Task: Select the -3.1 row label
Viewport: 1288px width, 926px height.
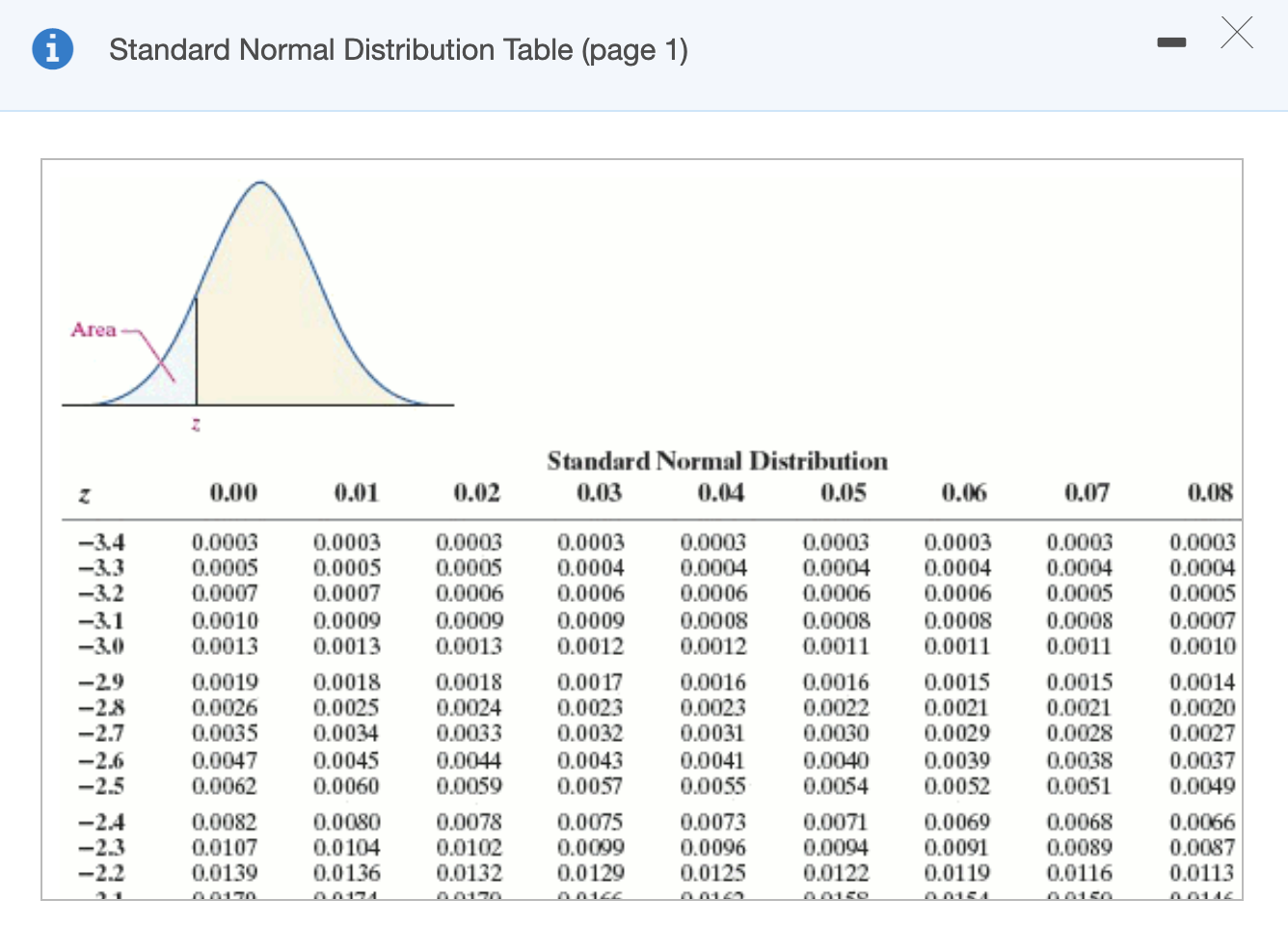Action: (100, 620)
